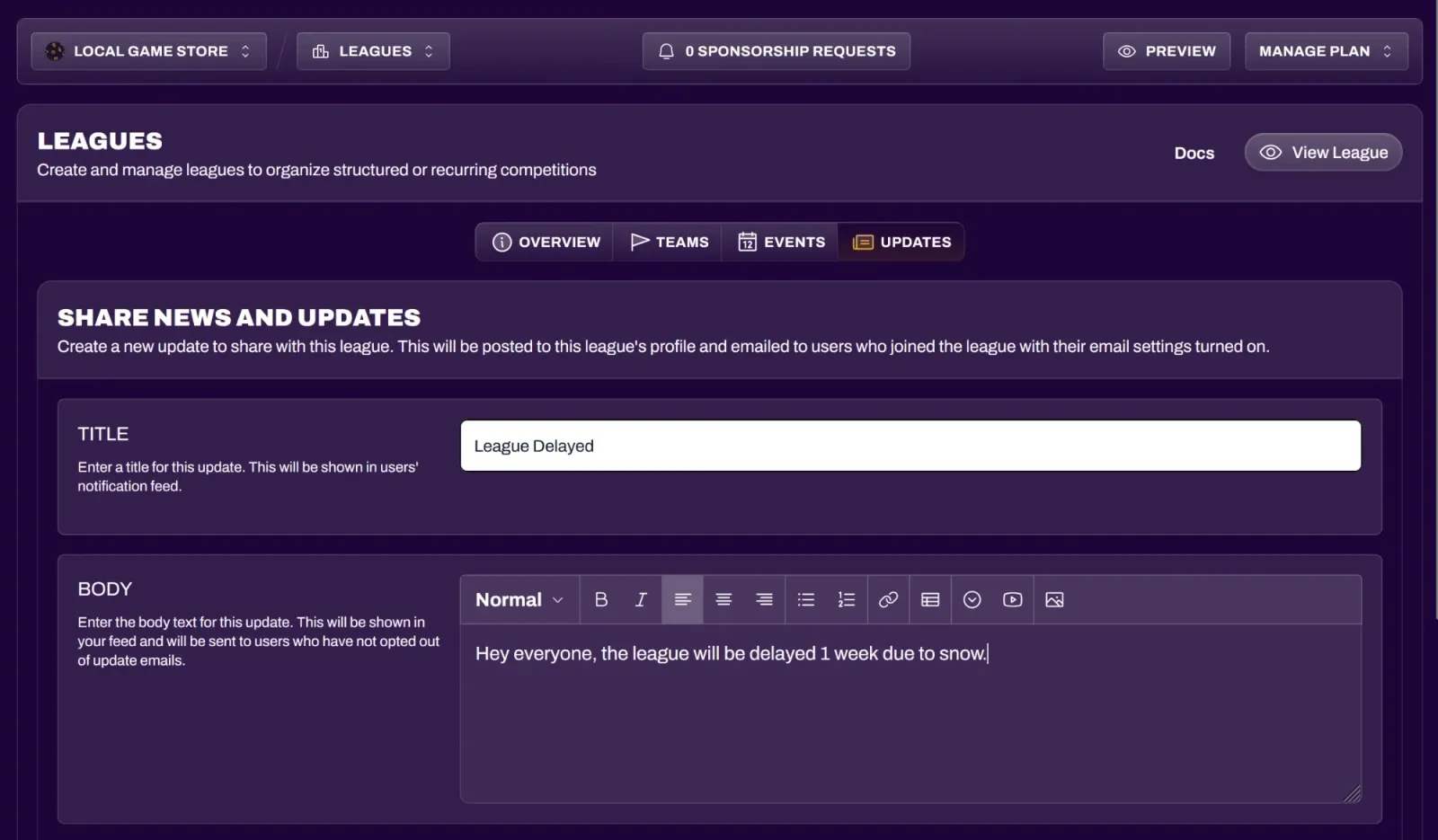
Task: Switch to the Overview tab
Action: [546, 242]
